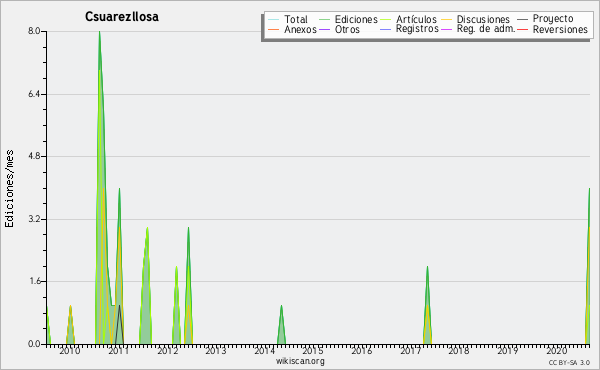Click the red Reversiones line swatch
600x370 pixels.
pyautogui.click(x=522, y=29)
